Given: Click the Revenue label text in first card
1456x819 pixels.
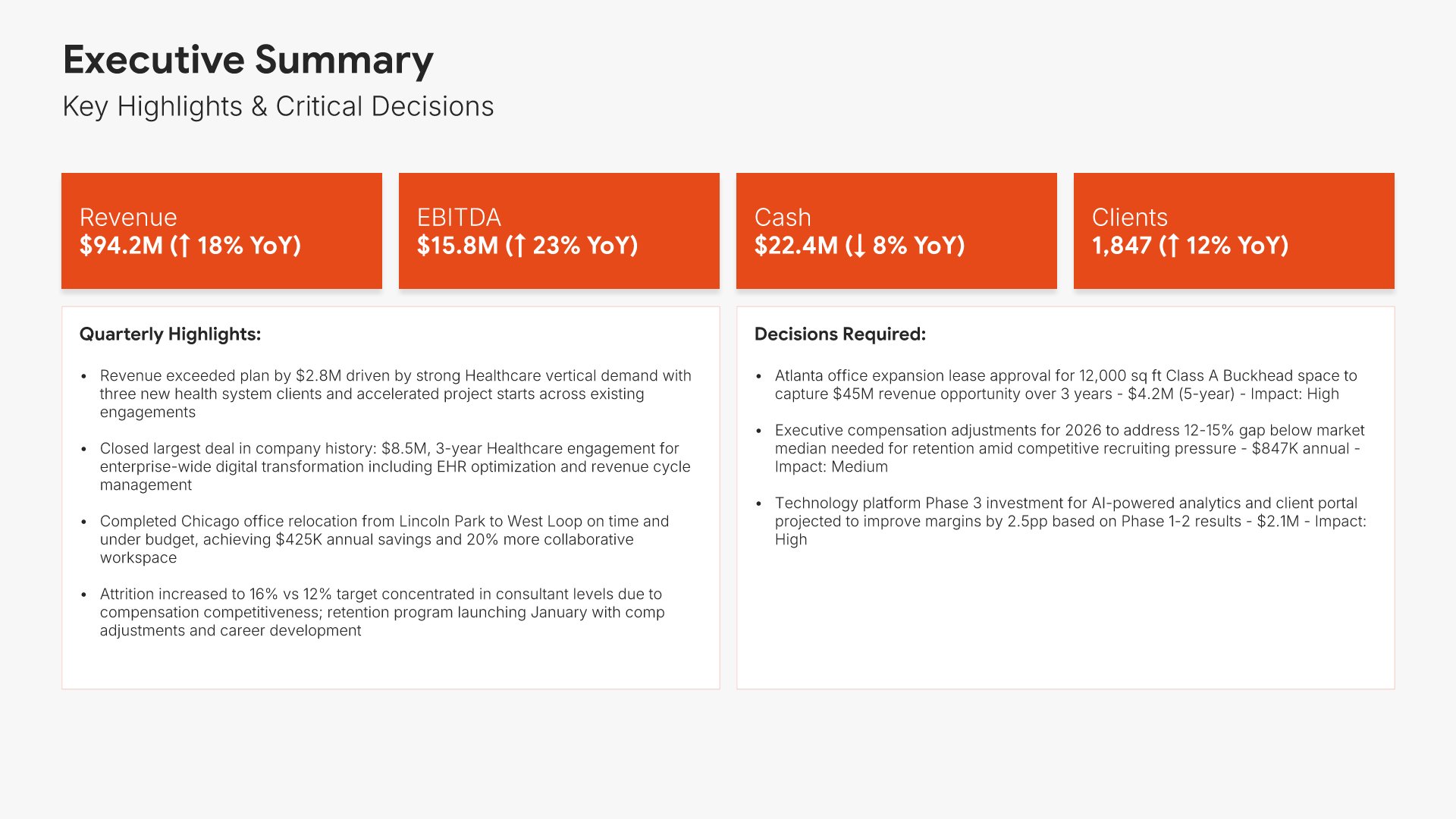Looking at the screenshot, I should click(x=128, y=218).
